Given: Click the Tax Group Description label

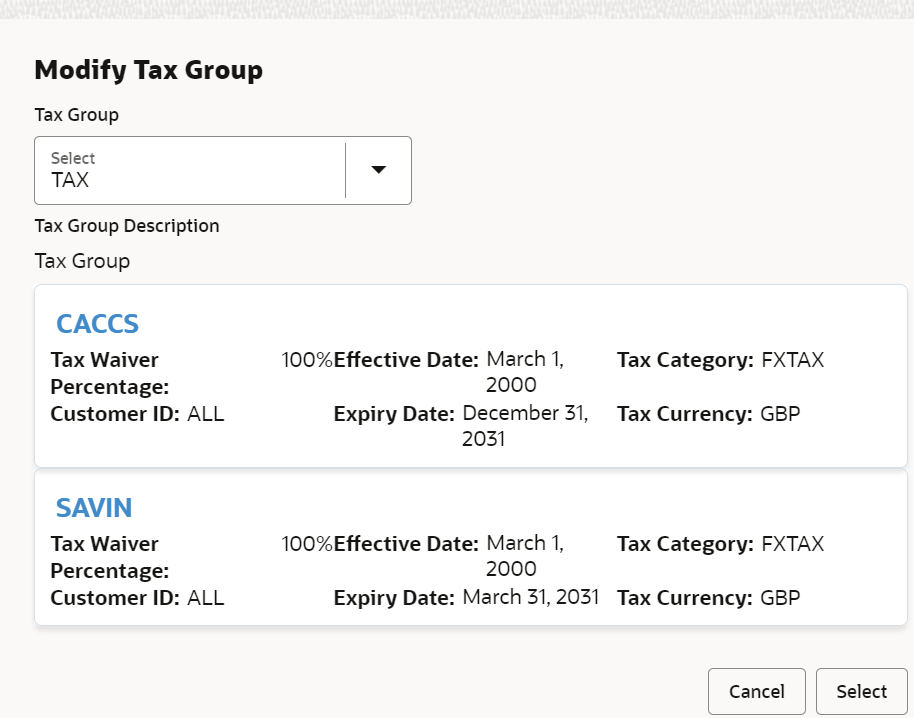Looking at the screenshot, I should [x=127, y=226].
